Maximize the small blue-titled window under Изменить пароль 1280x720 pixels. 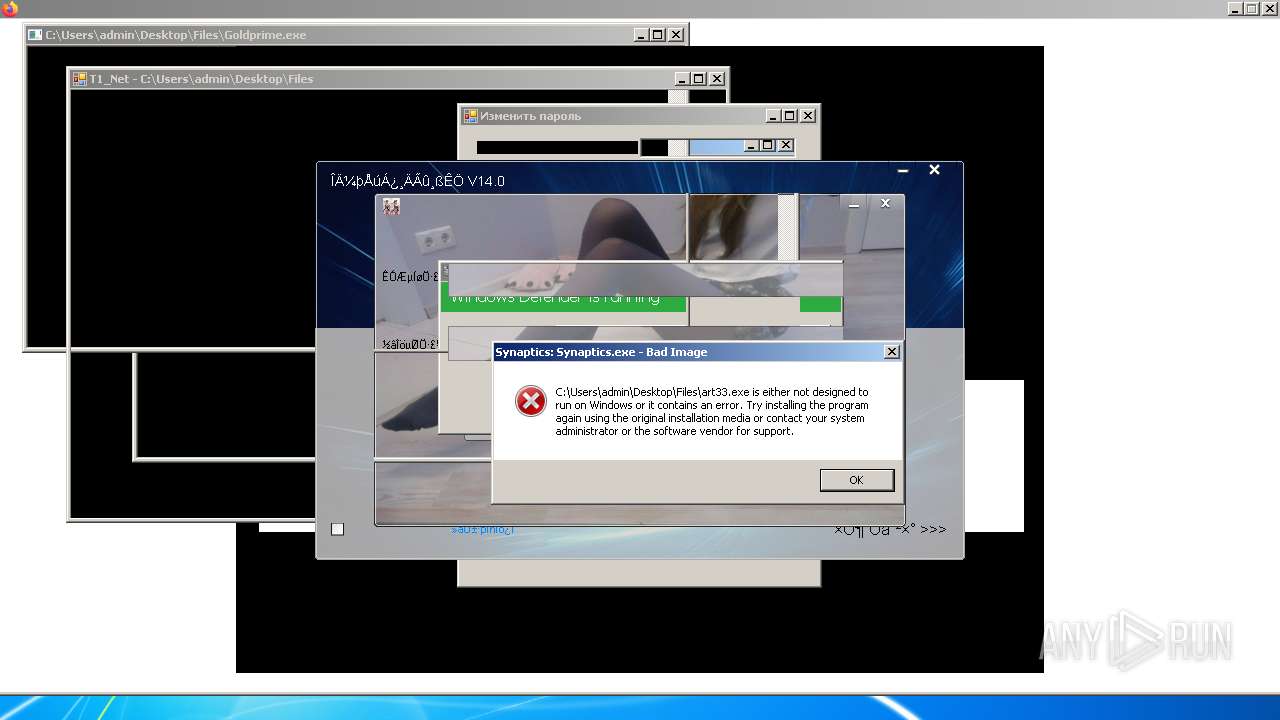pos(768,146)
